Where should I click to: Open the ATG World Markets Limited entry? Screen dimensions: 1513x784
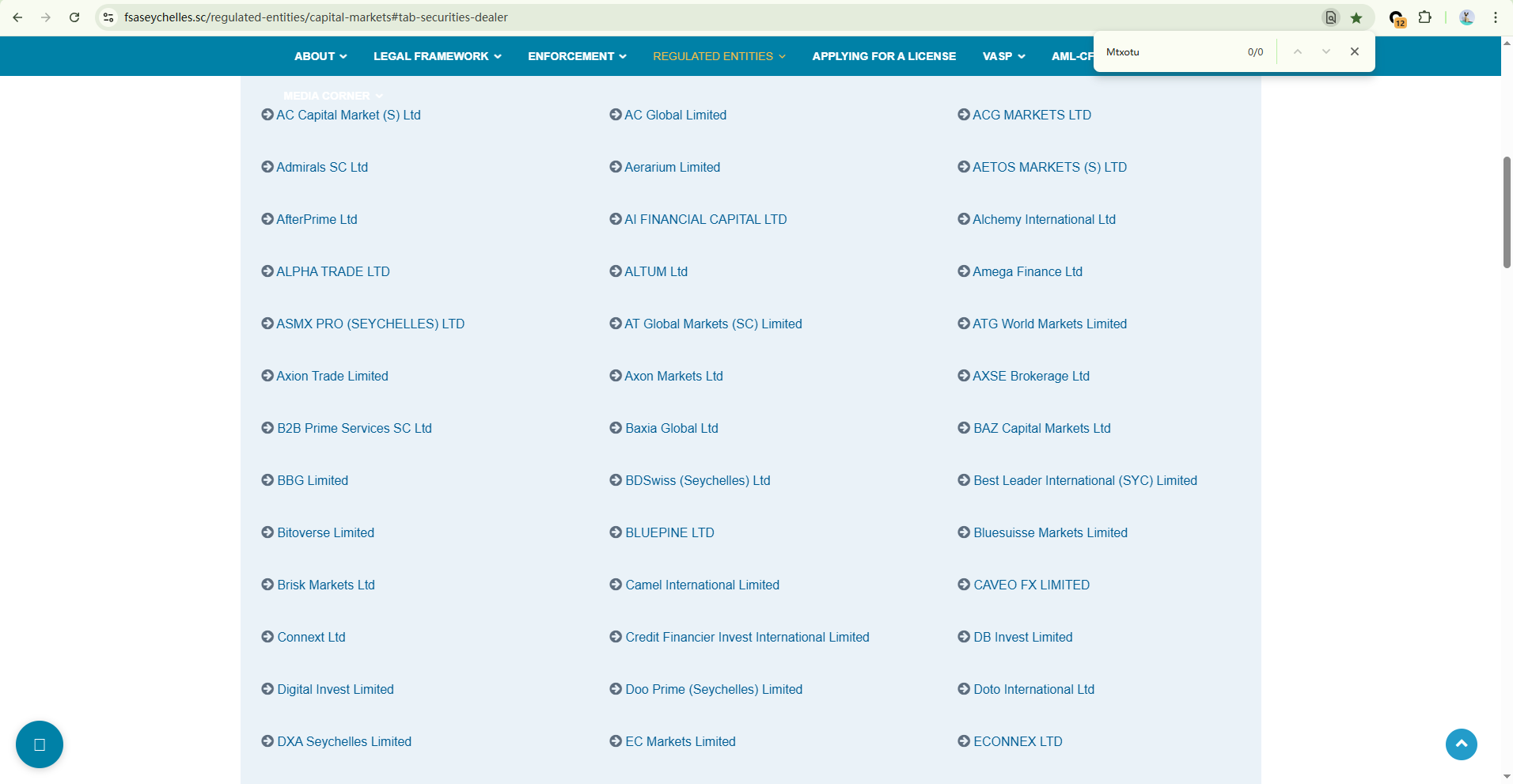(1049, 324)
